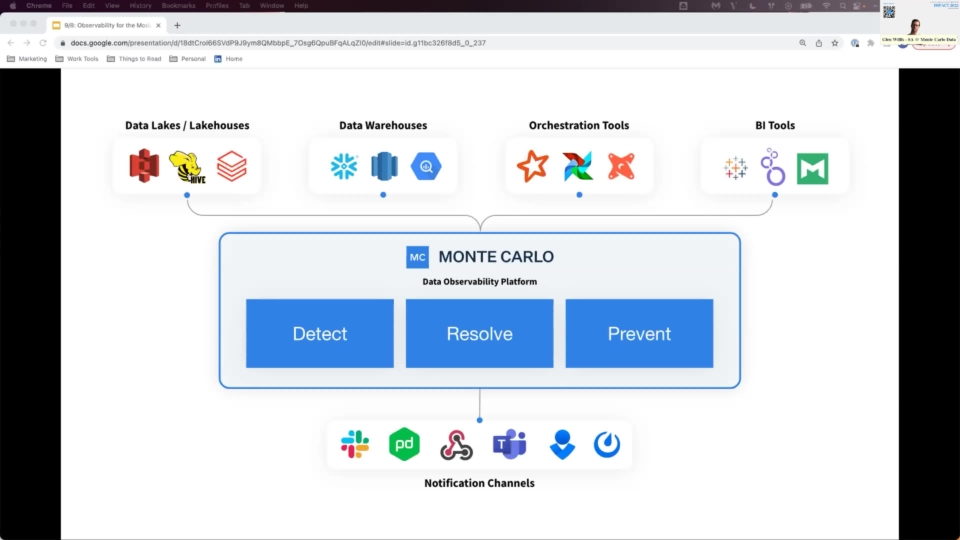Click the Orchestration Tools heading
960x540 pixels.
(579, 126)
